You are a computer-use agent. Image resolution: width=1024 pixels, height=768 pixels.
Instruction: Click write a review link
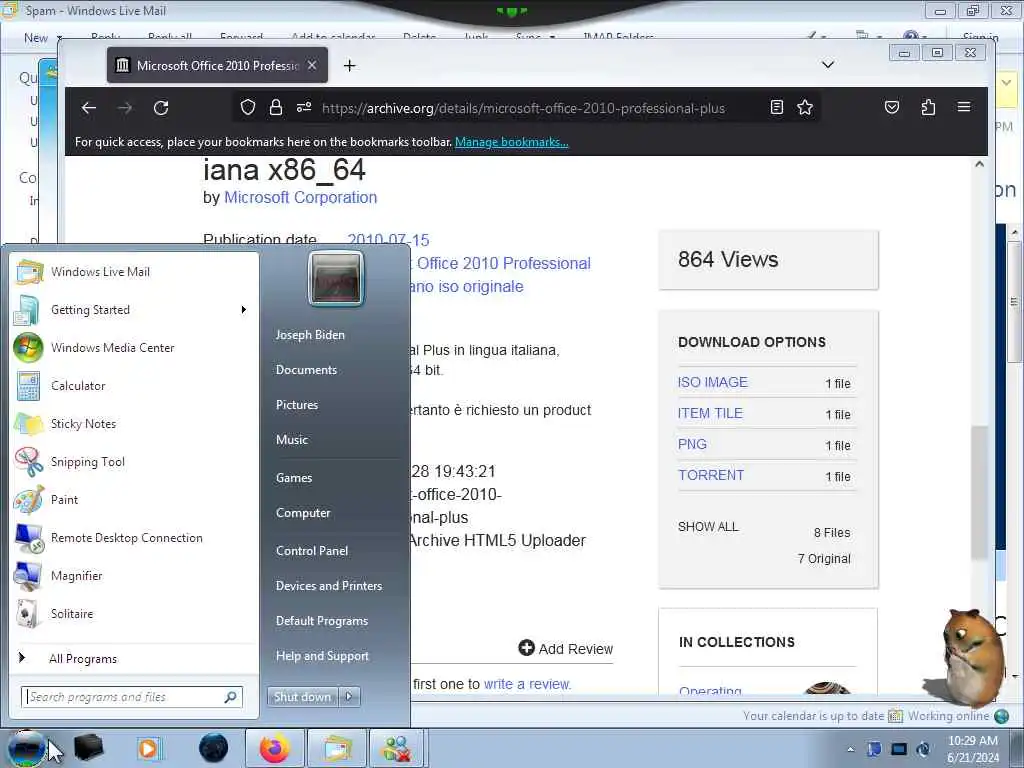tap(527, 684)
